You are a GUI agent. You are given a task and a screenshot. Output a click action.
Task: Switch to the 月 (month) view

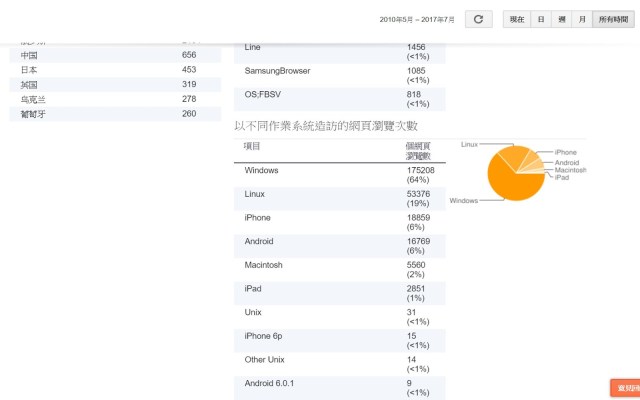point(582,19)
